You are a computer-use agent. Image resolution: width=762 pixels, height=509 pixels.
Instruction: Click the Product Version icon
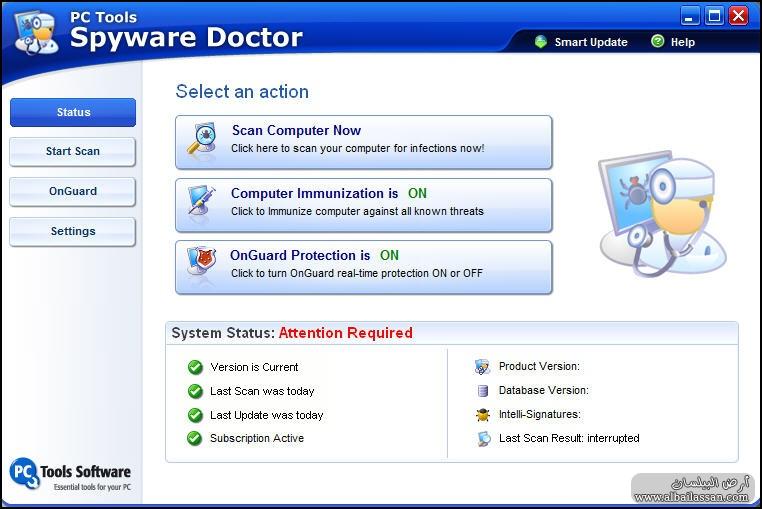[482, 367]
